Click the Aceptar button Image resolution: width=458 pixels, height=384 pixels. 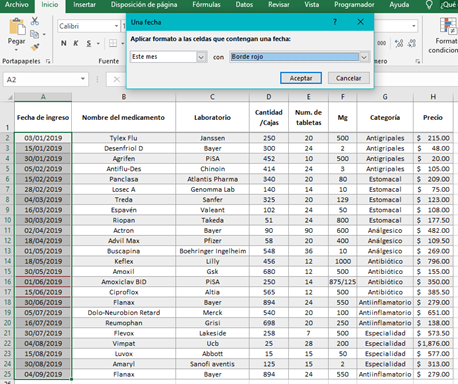coord(301,78)
